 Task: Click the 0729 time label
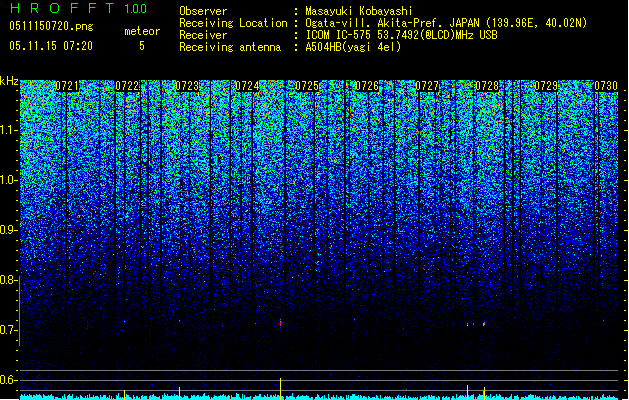[546, 86]
